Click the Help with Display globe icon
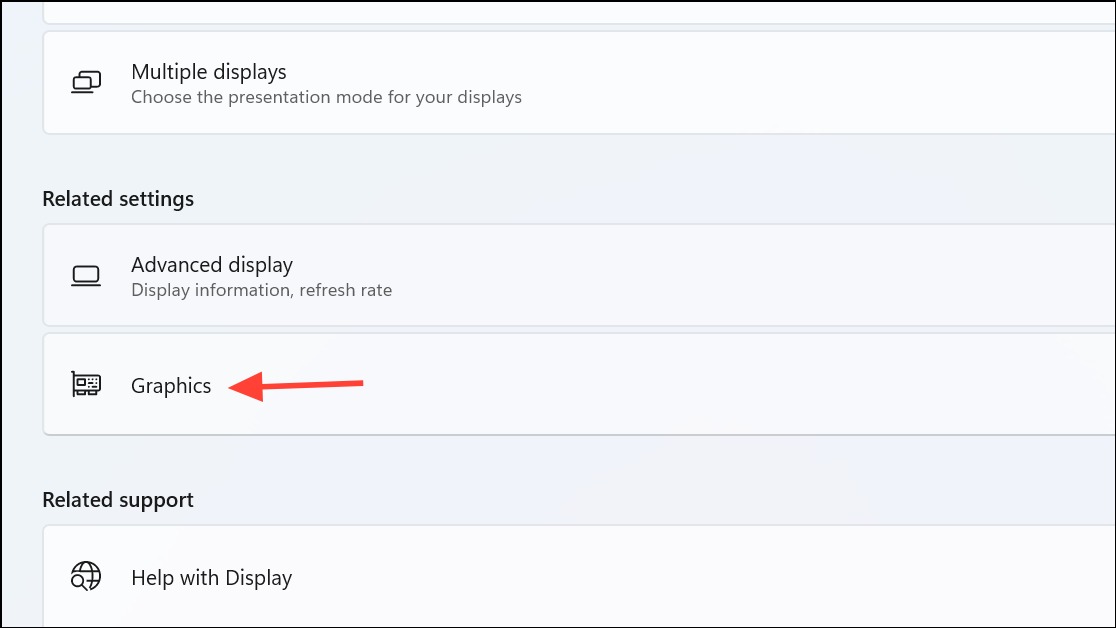This screenshot has width=1116, height=628. tap(86, 577)
